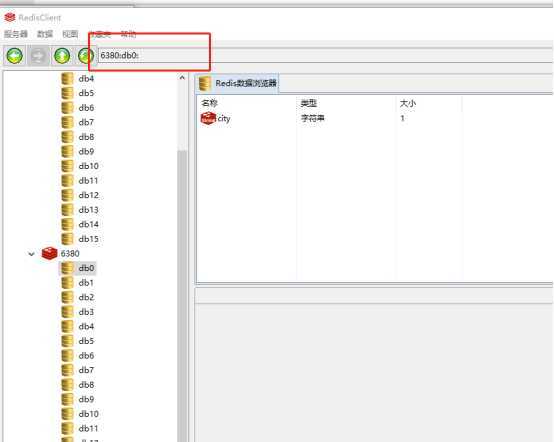Switch to the Redis数据浏览器 tab

tap(237, 83)
